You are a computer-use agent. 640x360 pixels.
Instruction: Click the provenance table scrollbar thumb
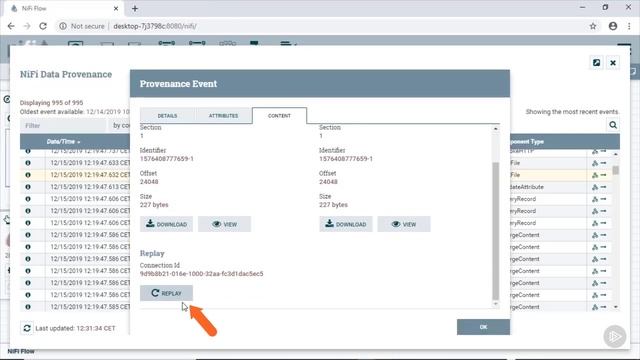[x=616, y=170]
